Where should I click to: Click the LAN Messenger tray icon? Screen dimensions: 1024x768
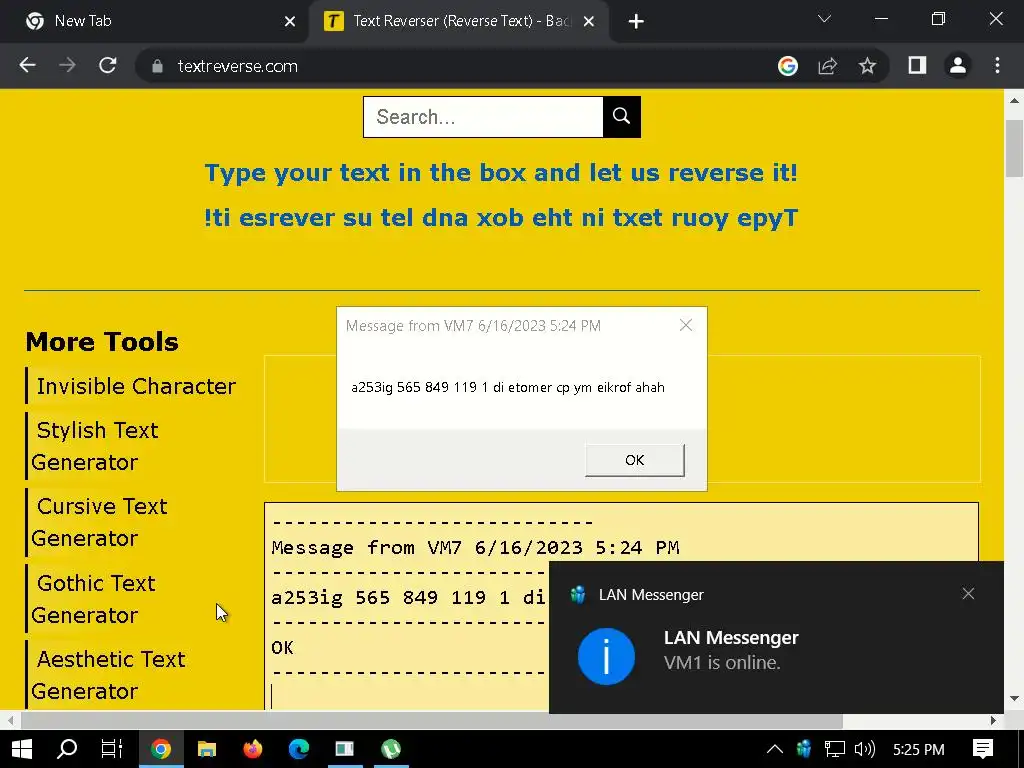[804, 748]
